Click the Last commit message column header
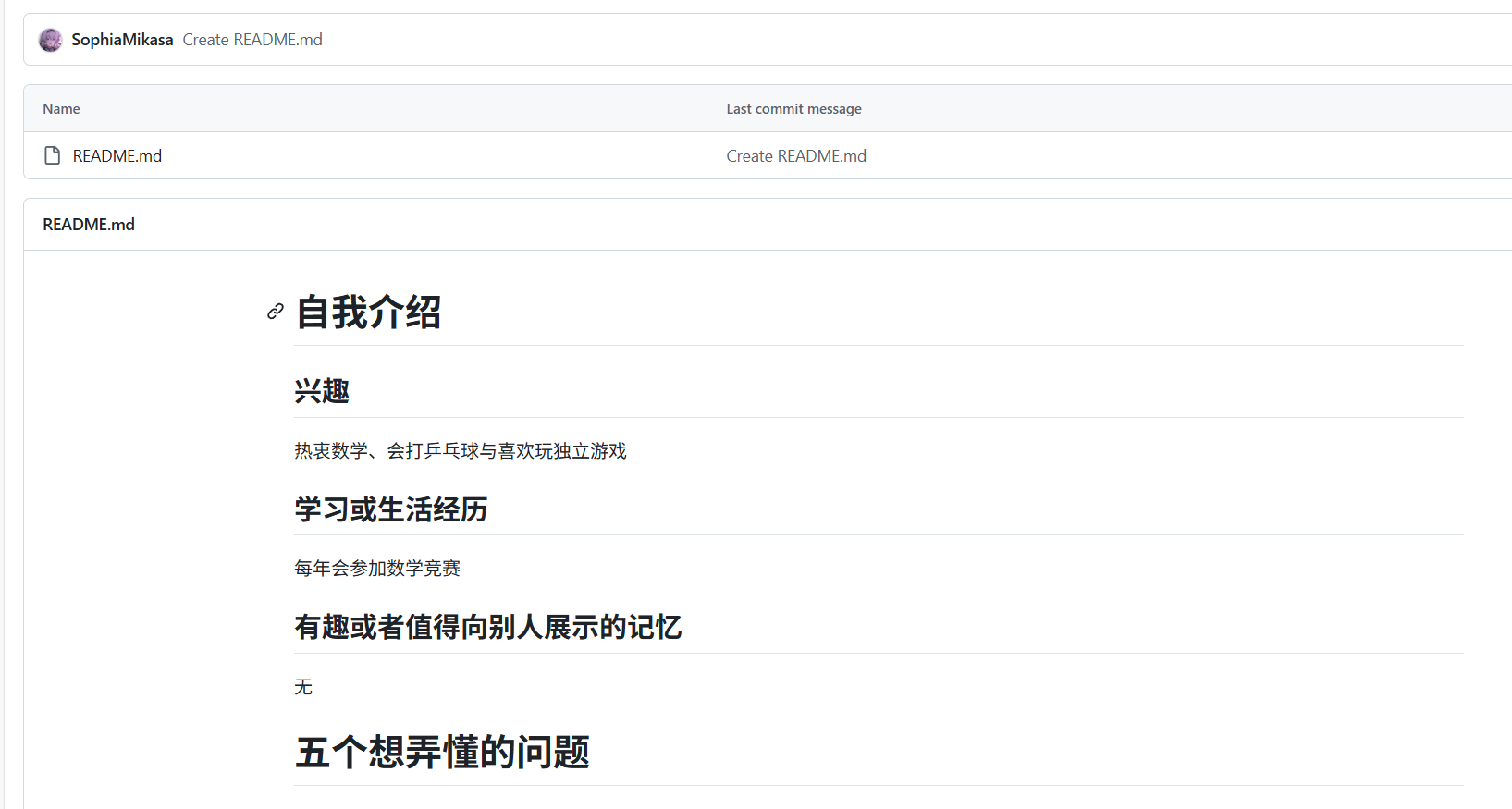 [x=793, y=109]
